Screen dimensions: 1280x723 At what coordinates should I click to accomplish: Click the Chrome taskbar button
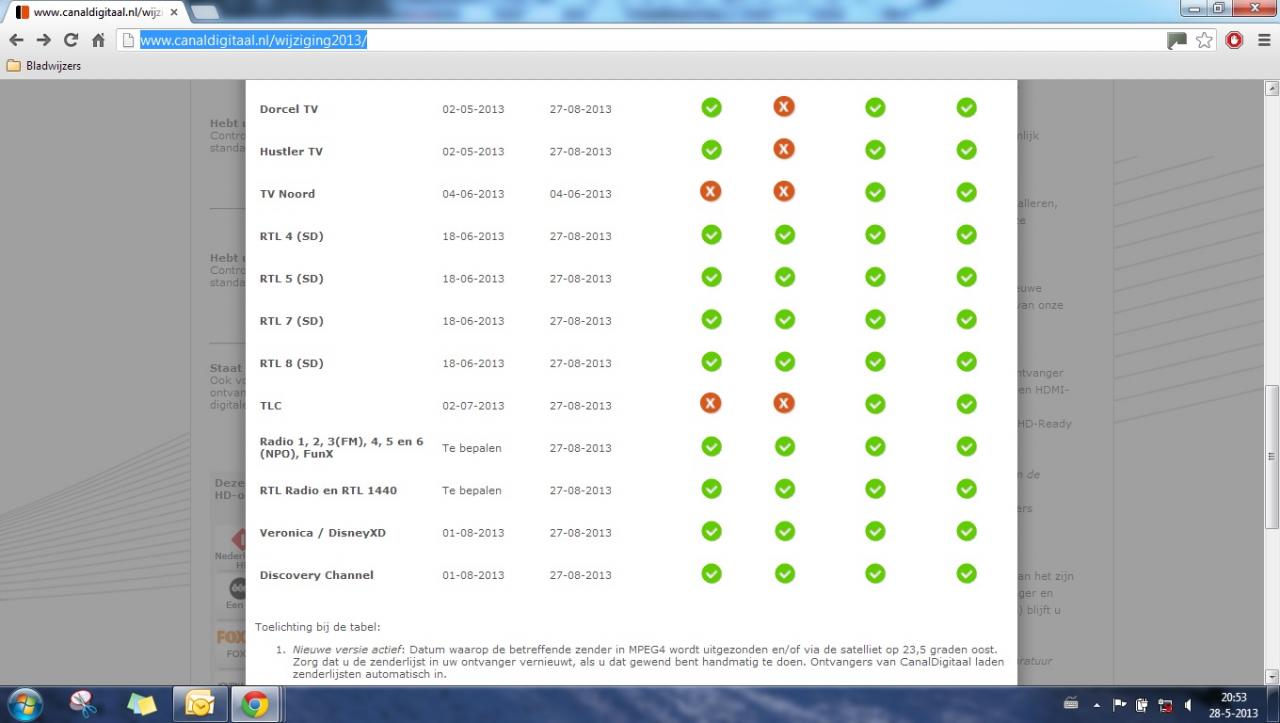(x=255, y=705)
